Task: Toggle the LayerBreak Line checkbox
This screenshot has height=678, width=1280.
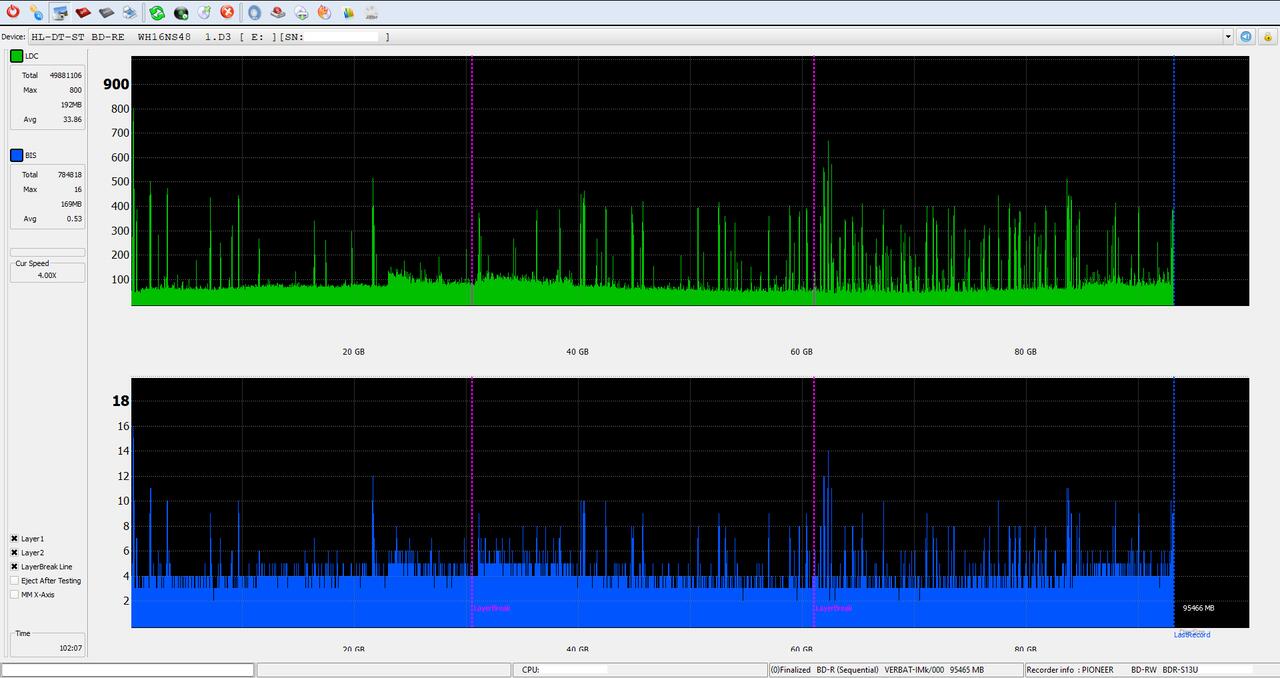Action: tap(15, 566)
